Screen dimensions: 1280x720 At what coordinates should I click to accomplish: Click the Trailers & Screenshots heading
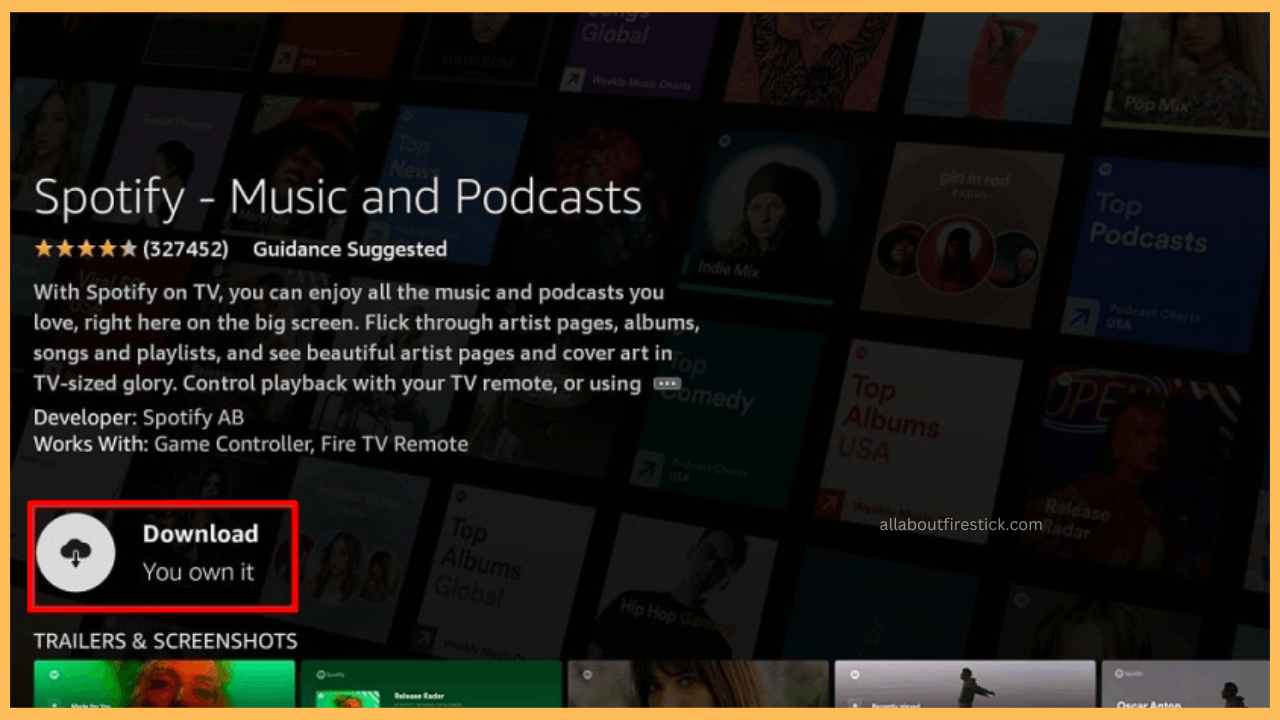tap(165, 641)
